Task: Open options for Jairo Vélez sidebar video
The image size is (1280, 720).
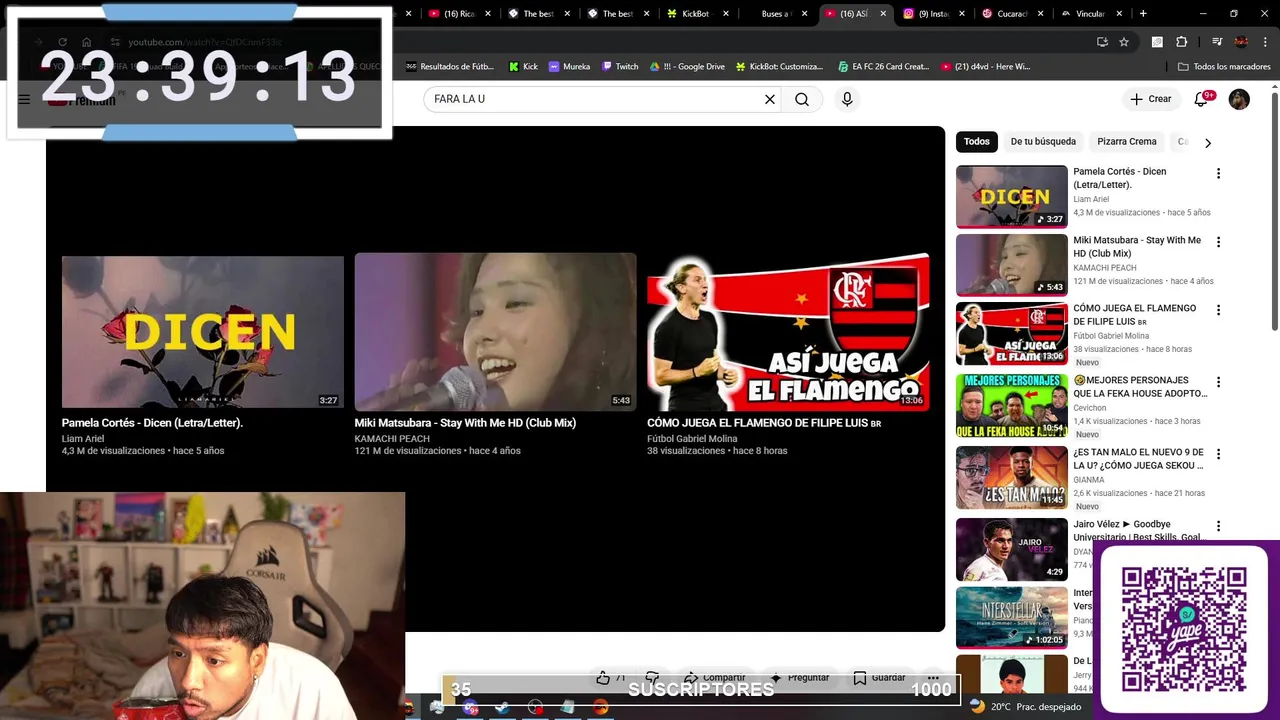Action: coord(1218,526)
